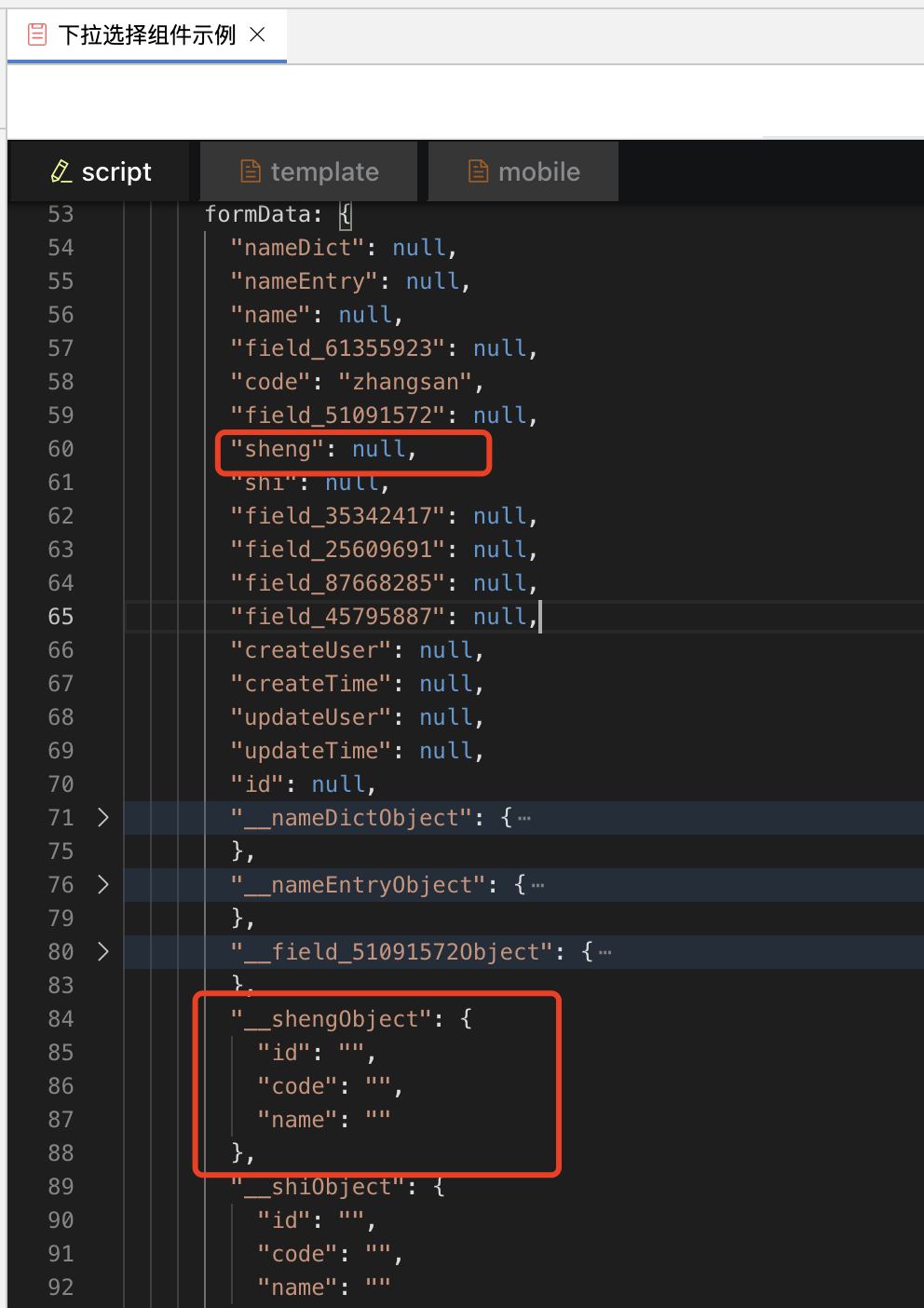The image size is (924, 1308).
Task: Click the ellipsis after __field_51091572Object brace
Action: (x=605, y=953)
